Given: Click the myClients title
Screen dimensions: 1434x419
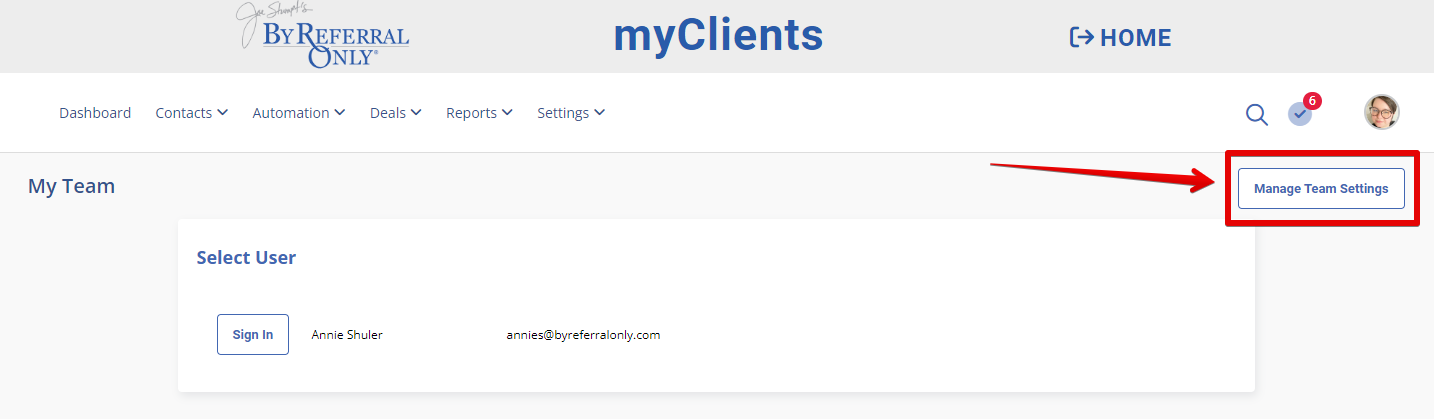Looking at the screenshot, I should [x=718, y=35].
